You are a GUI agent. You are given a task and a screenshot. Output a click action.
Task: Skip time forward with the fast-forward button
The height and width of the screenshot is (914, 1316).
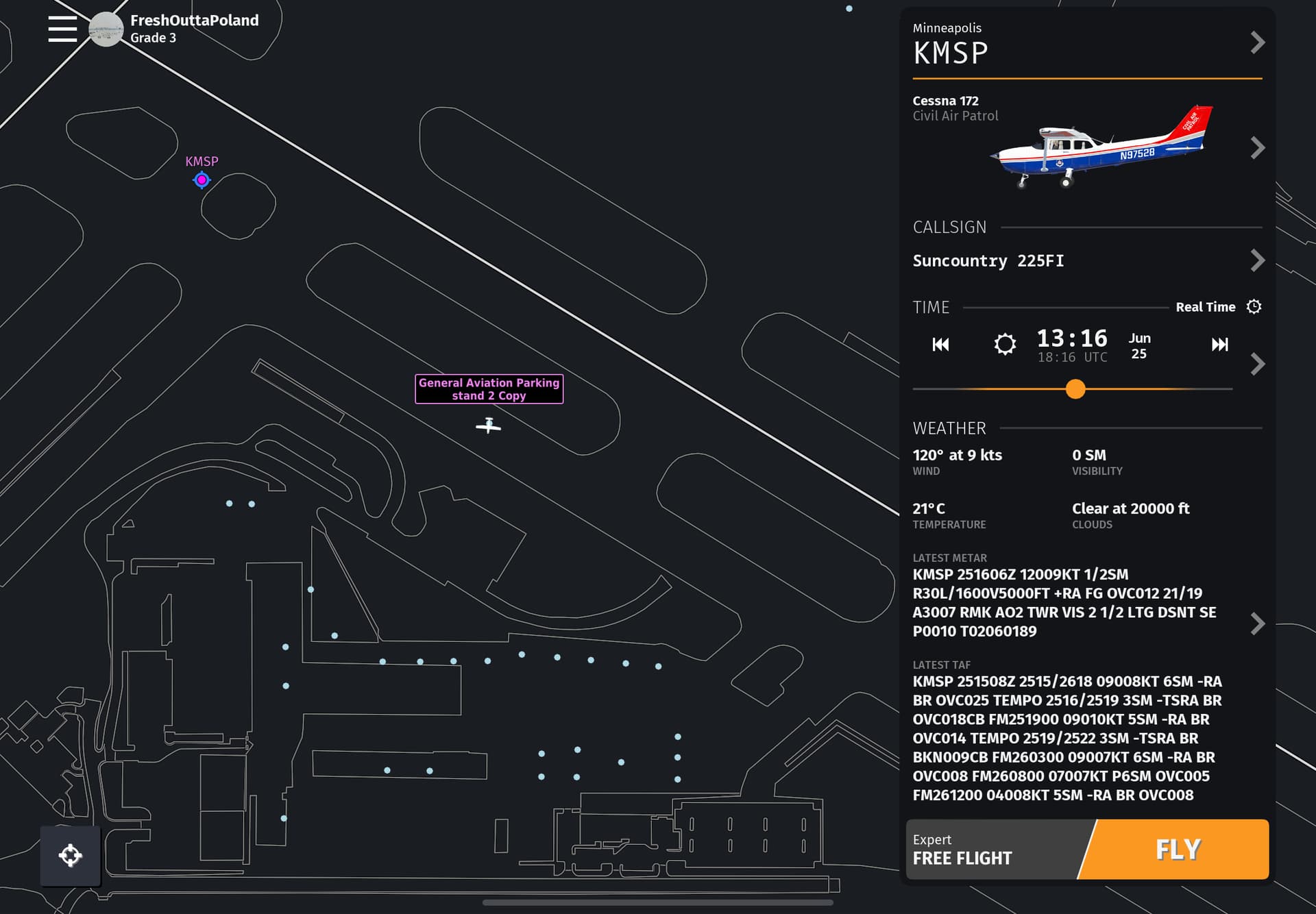tap(1220, 344)
